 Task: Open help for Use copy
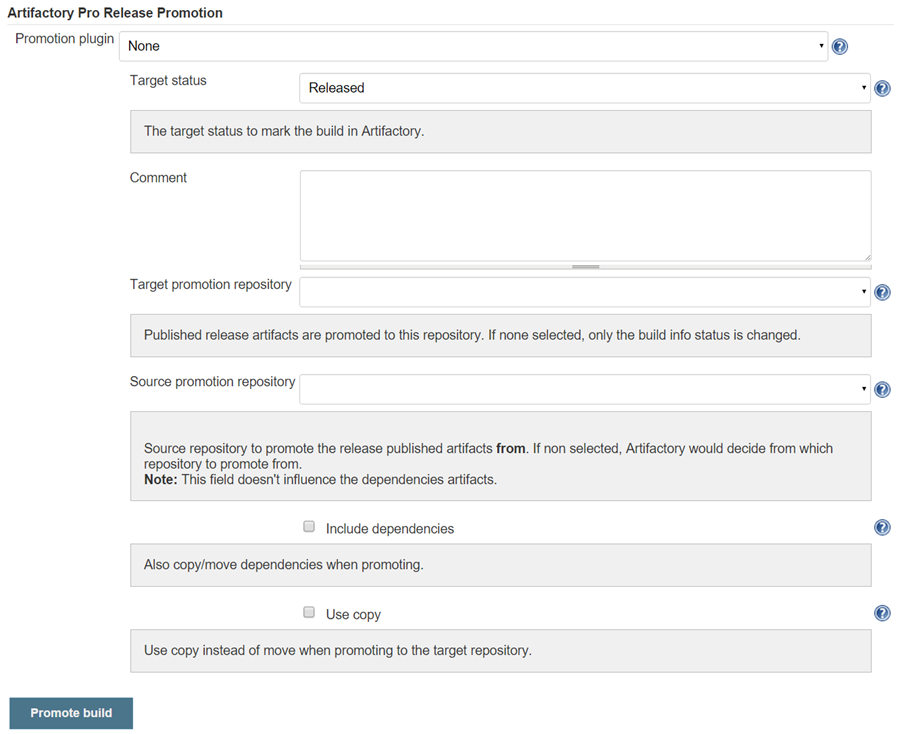tap(882, 613)
